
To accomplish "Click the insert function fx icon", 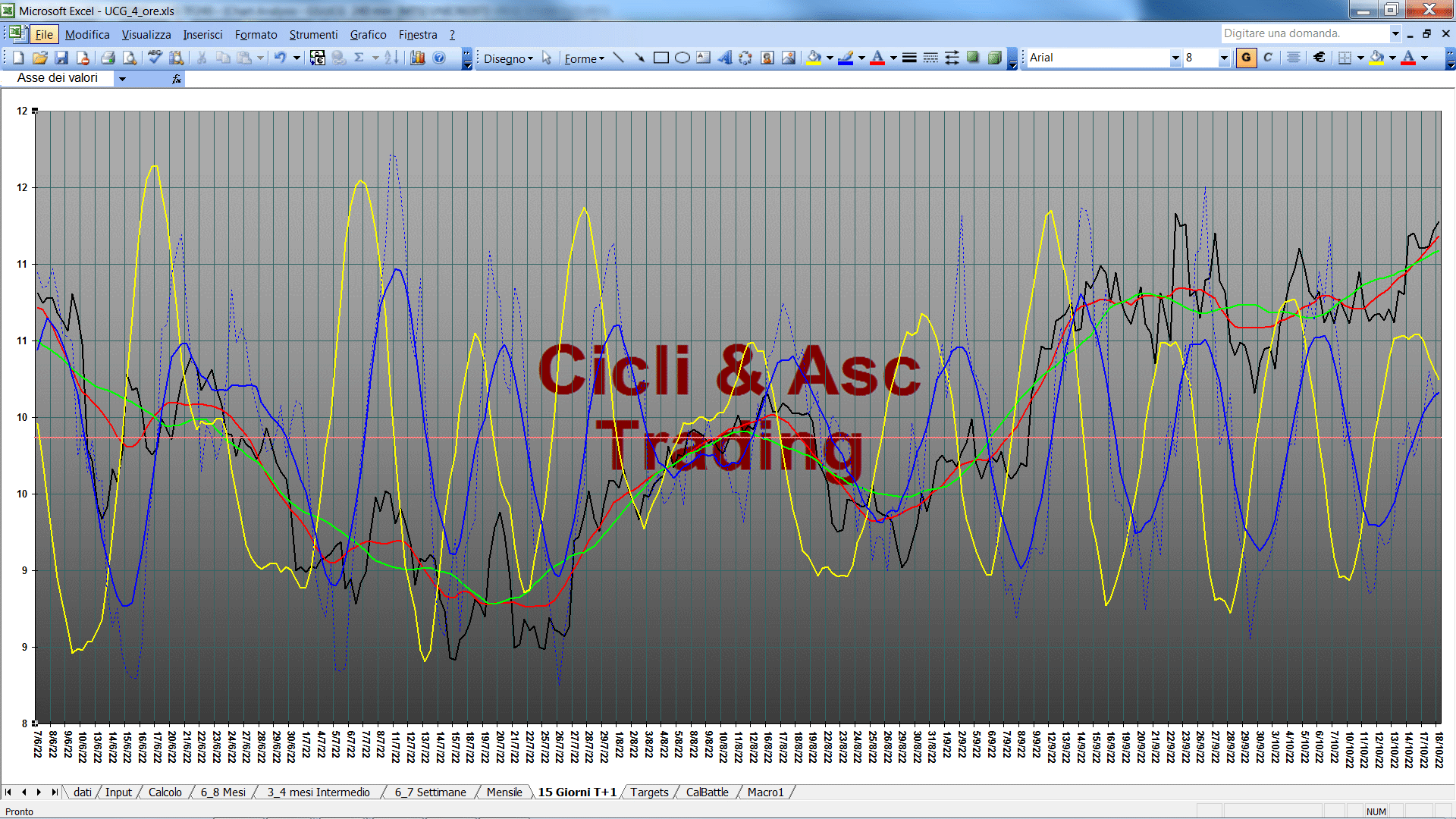I will (177, 79).
